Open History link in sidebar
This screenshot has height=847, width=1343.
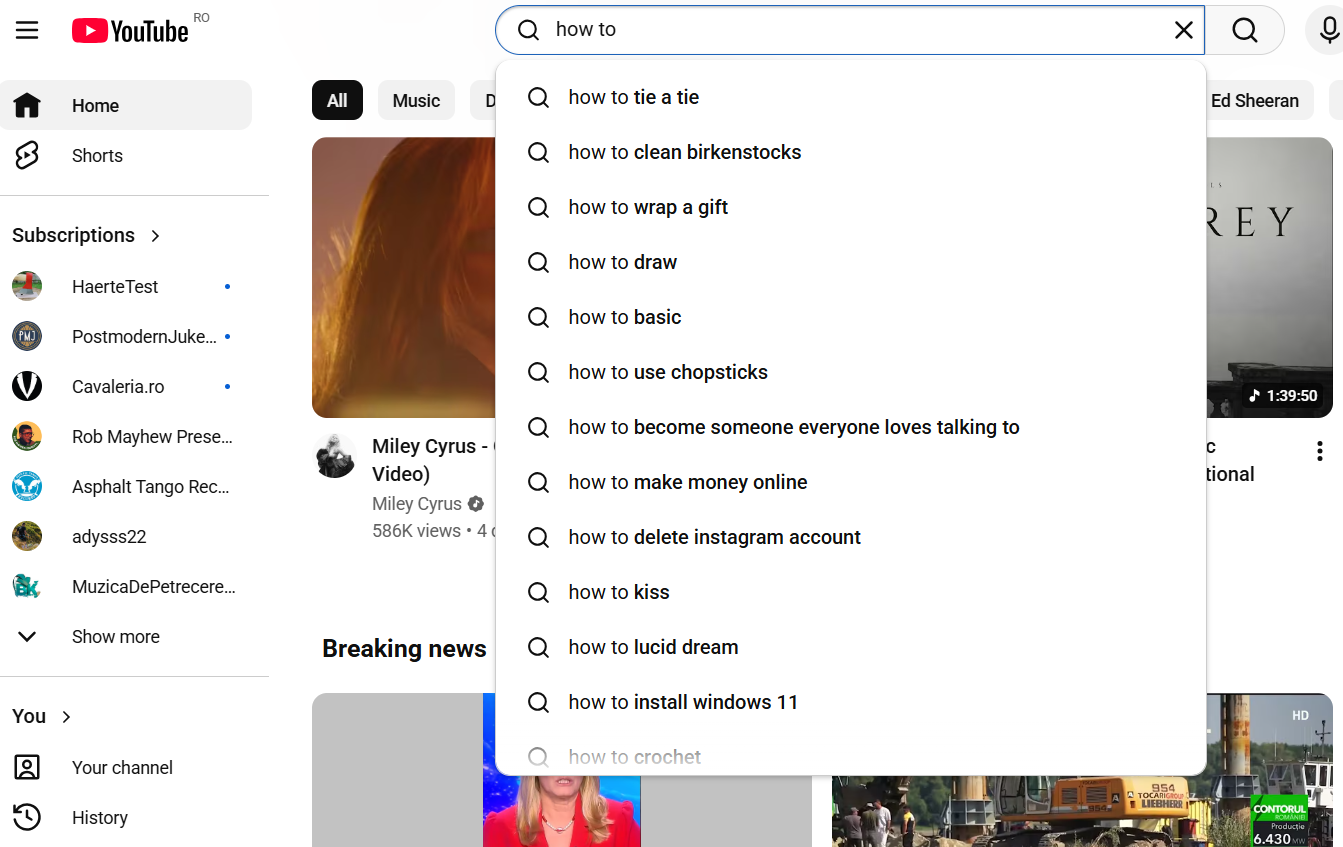click(126, 817)
